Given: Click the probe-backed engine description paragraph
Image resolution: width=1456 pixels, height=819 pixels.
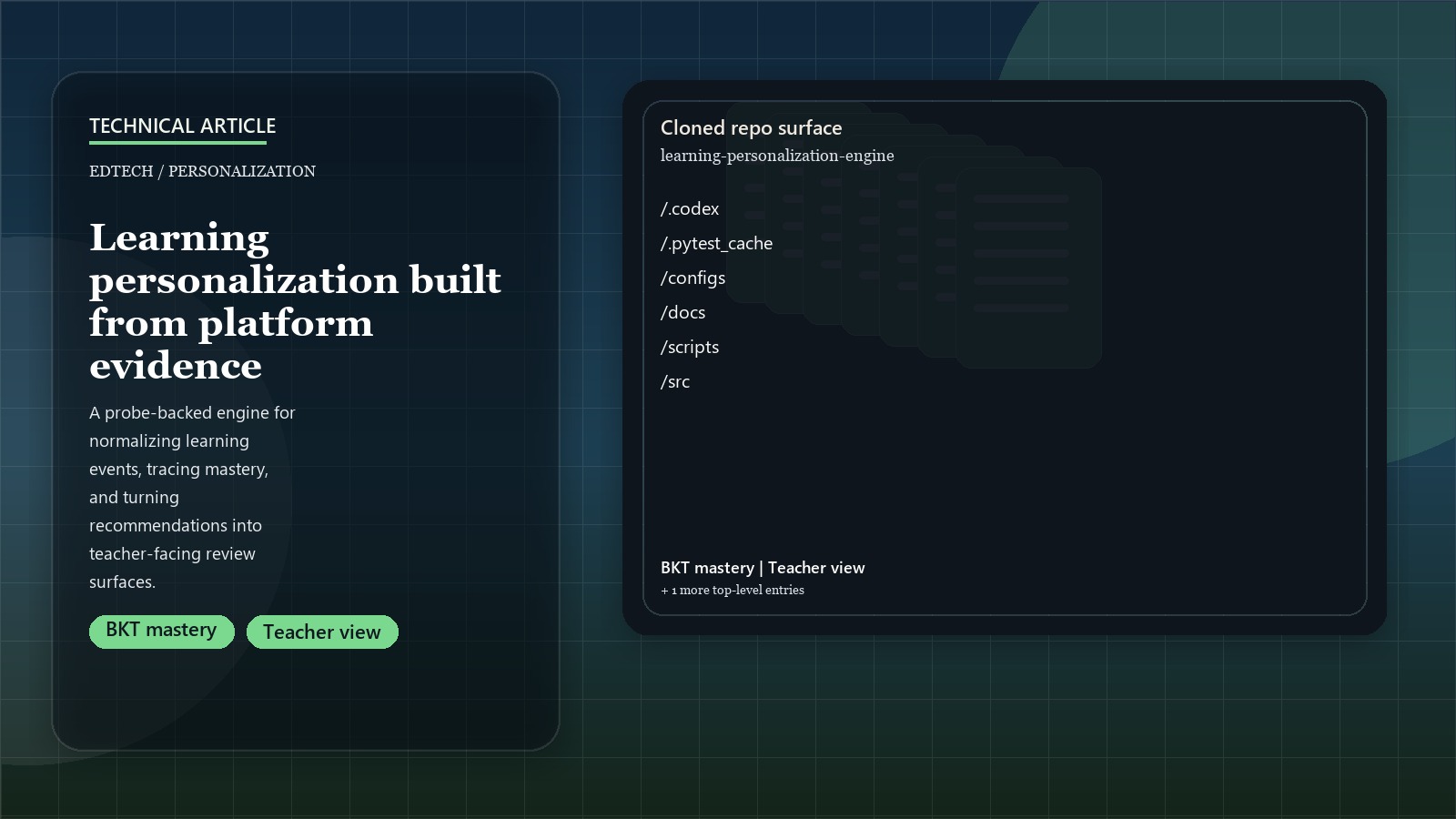Looking at the screenshot, I should [x=192, y=497].
